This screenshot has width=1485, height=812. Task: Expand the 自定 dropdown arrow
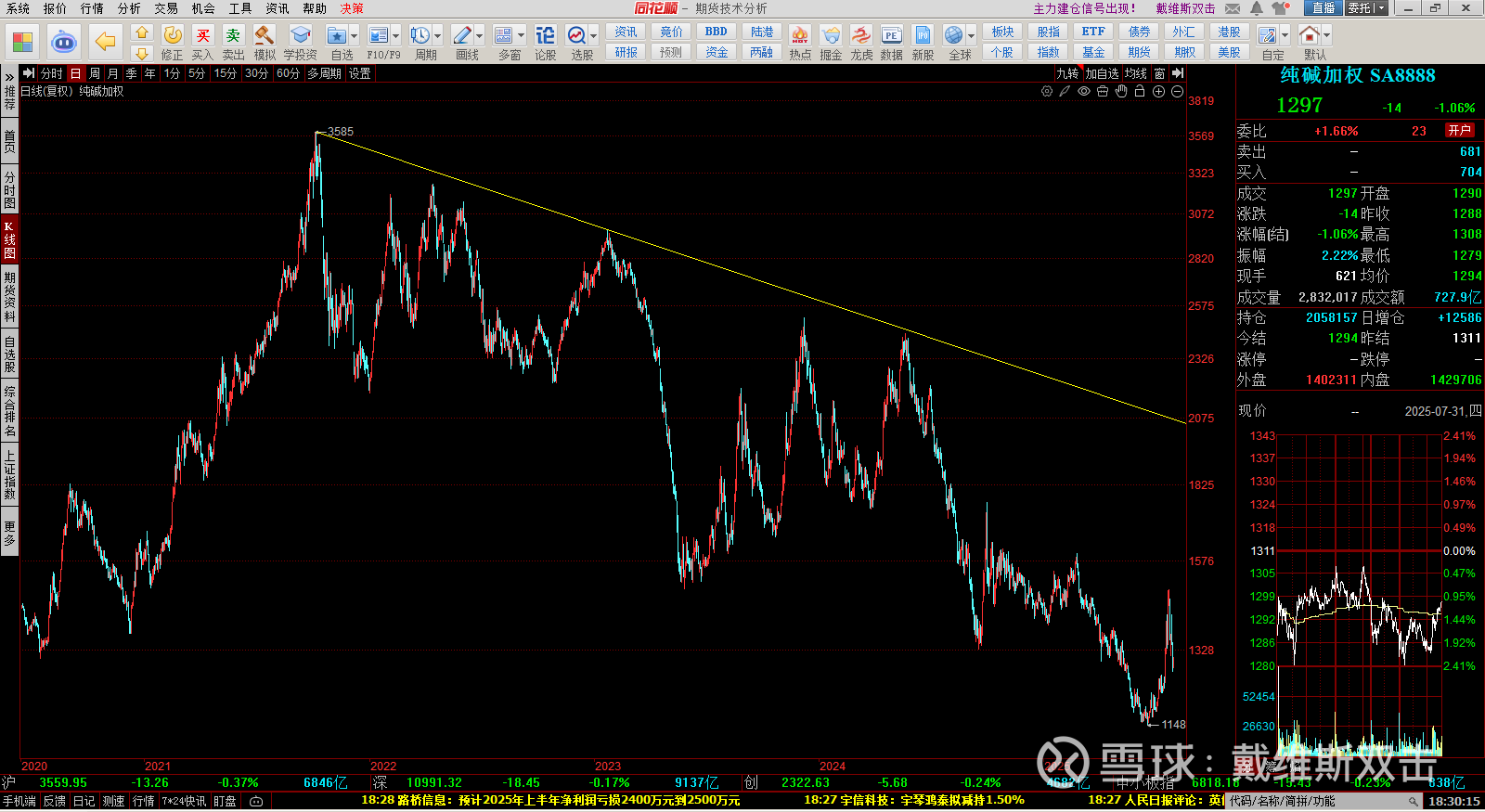pos(1285,36)
